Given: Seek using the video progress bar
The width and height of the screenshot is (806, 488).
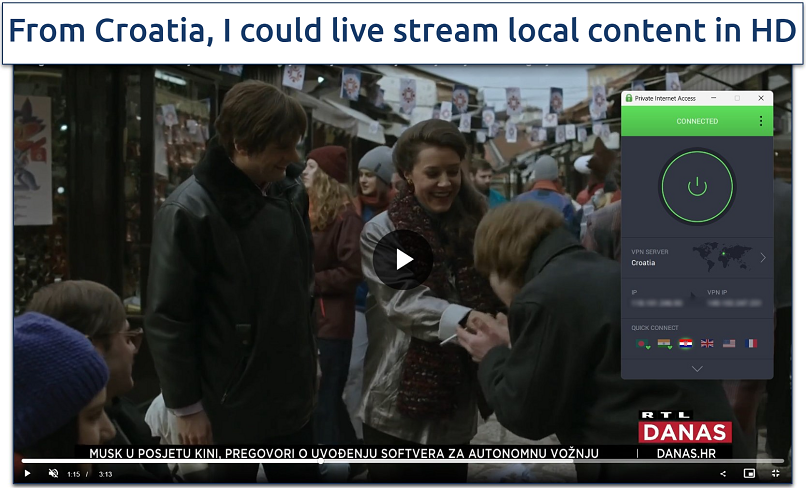Looking at the screenshot, I should tap(402, 461).
